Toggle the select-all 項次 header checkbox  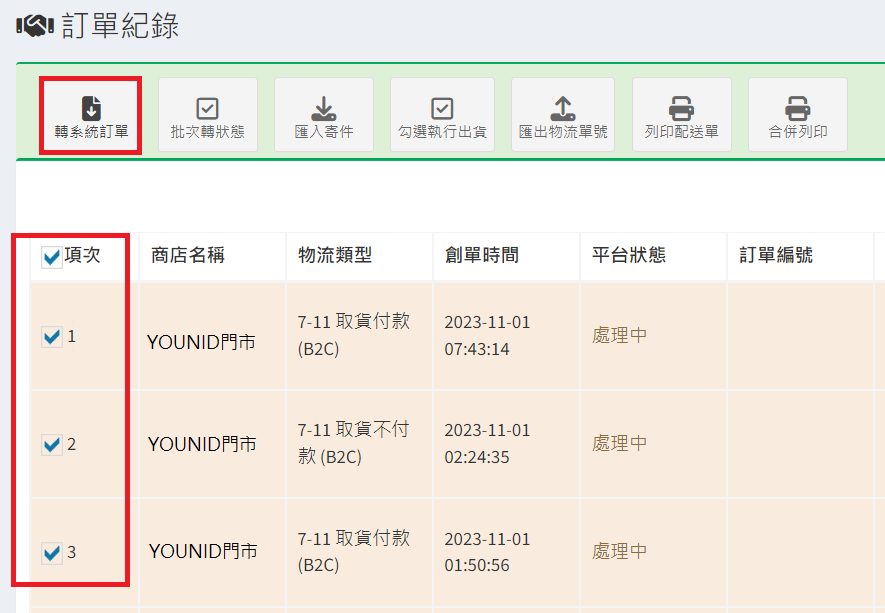pyautogui.click(x=52, y=258)
